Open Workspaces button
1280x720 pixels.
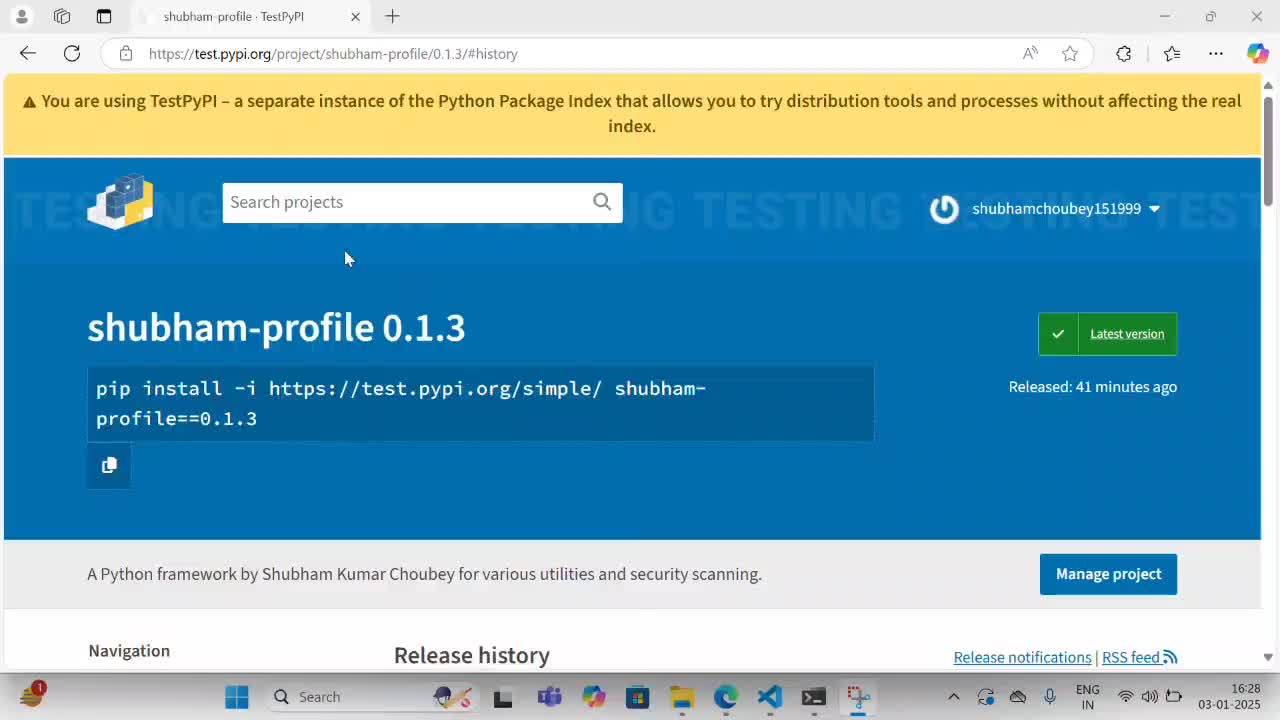pyautogui.click(x=62, y=16)
